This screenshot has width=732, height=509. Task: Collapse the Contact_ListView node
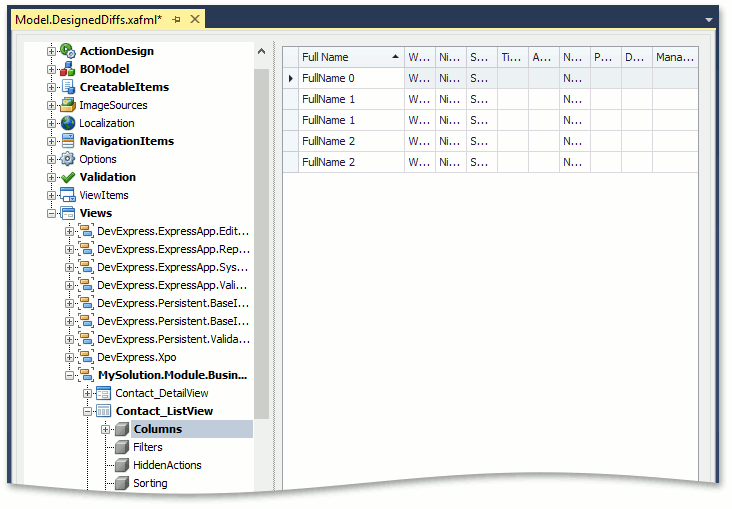[x=87, y=411]
